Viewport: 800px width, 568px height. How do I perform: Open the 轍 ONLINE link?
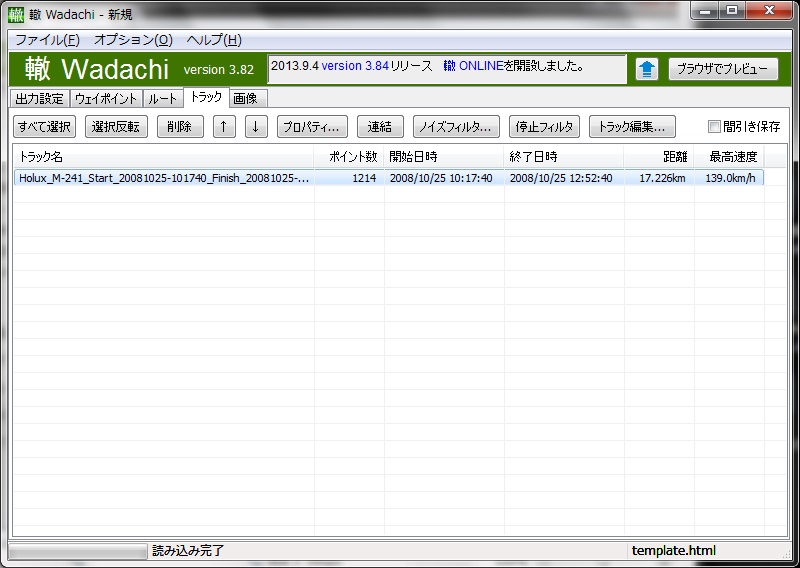(x=473, y=66)
